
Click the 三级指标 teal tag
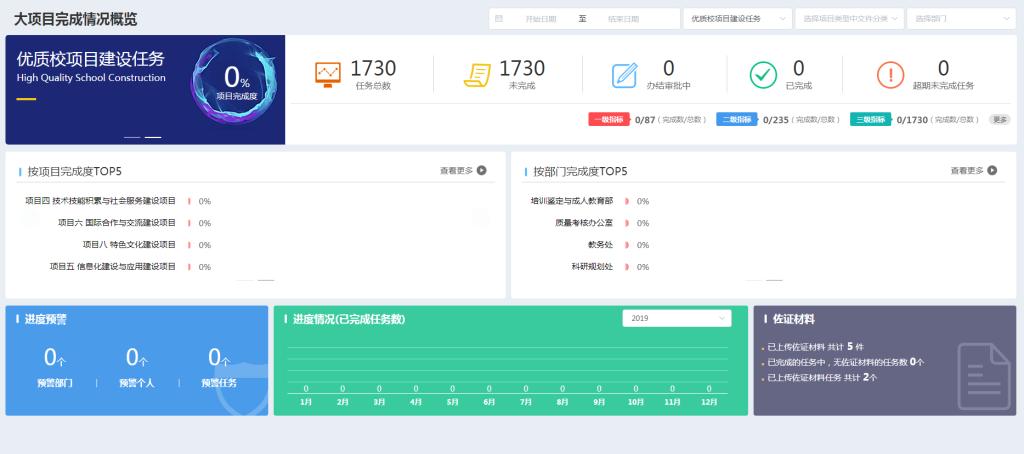click(x=871, y=120)
